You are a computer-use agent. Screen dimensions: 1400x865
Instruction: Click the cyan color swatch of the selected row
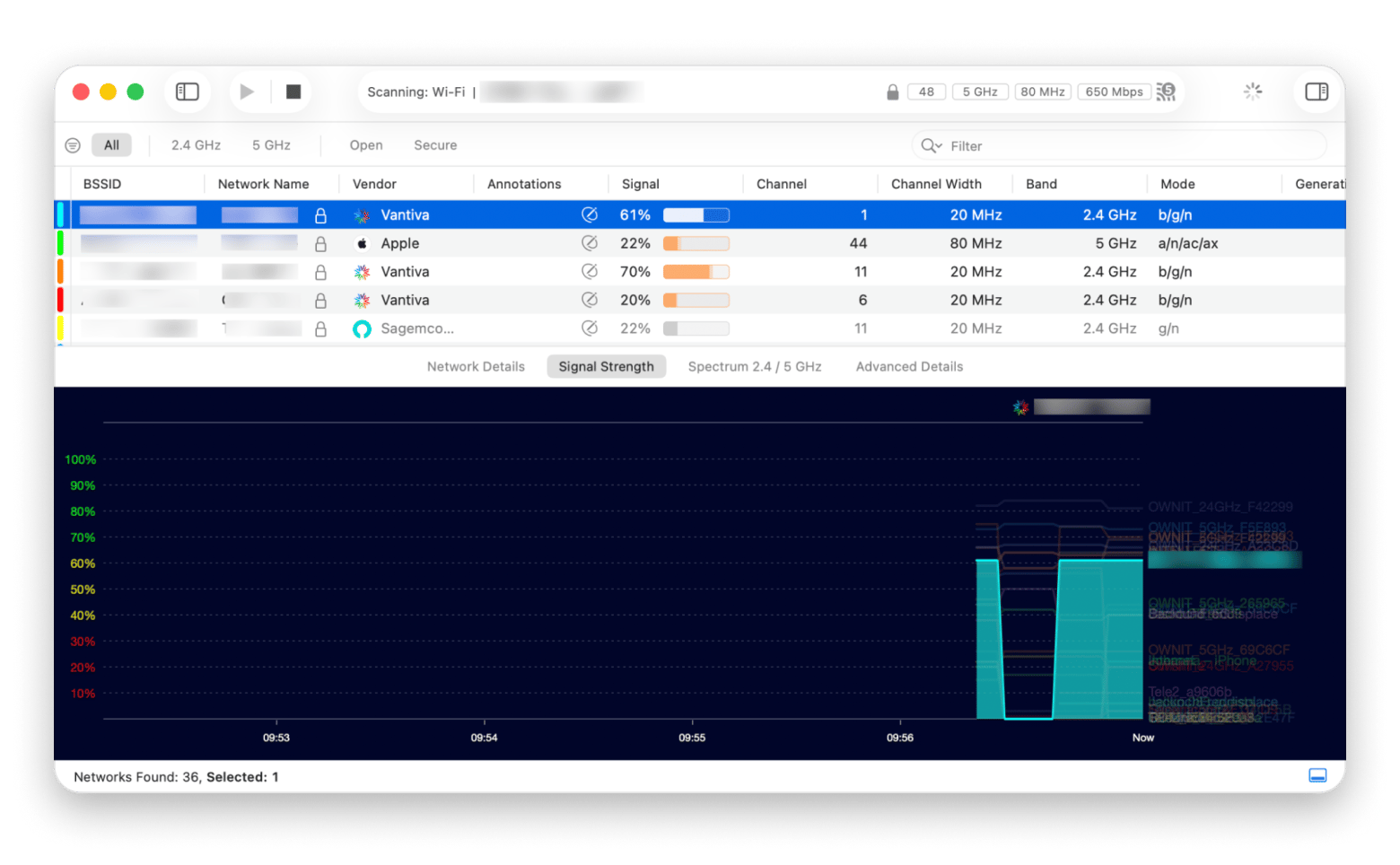[60, 215]
